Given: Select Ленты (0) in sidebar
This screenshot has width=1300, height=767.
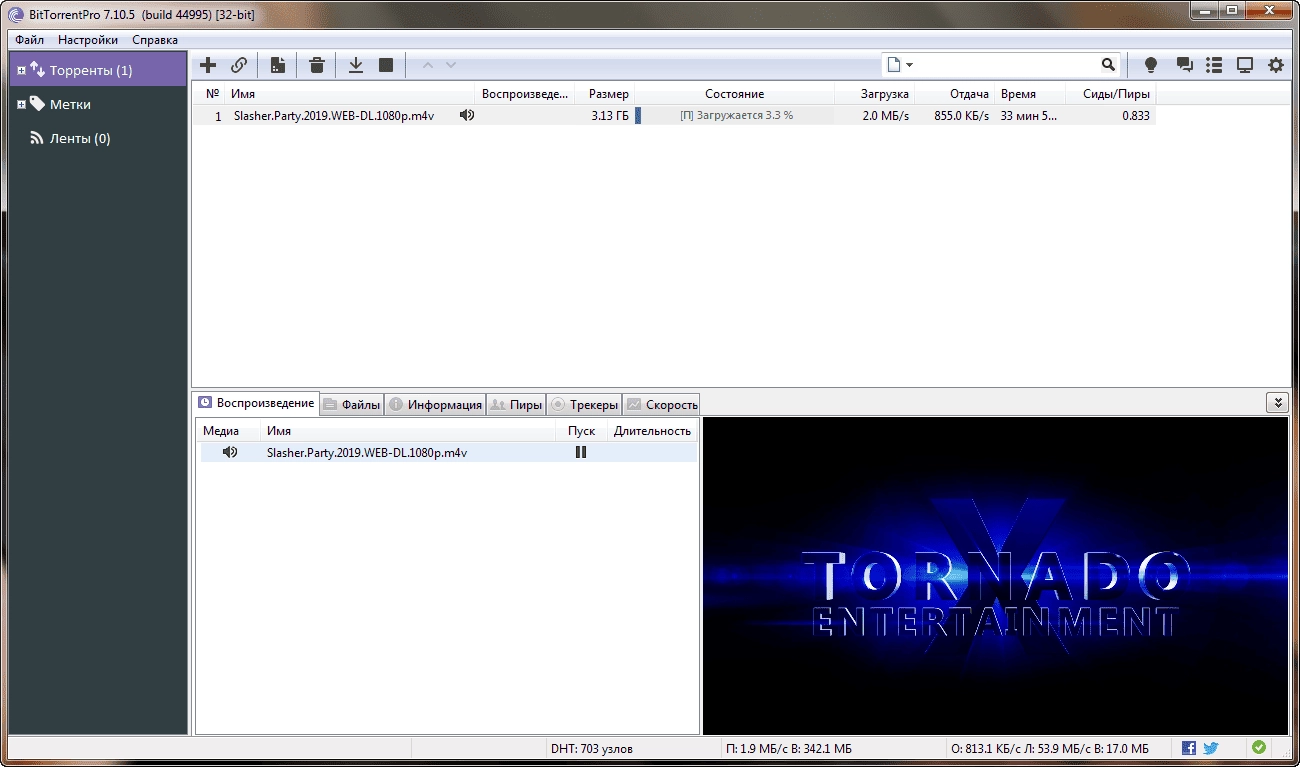Looking at the screenshot, I should (x=80, y=139).
